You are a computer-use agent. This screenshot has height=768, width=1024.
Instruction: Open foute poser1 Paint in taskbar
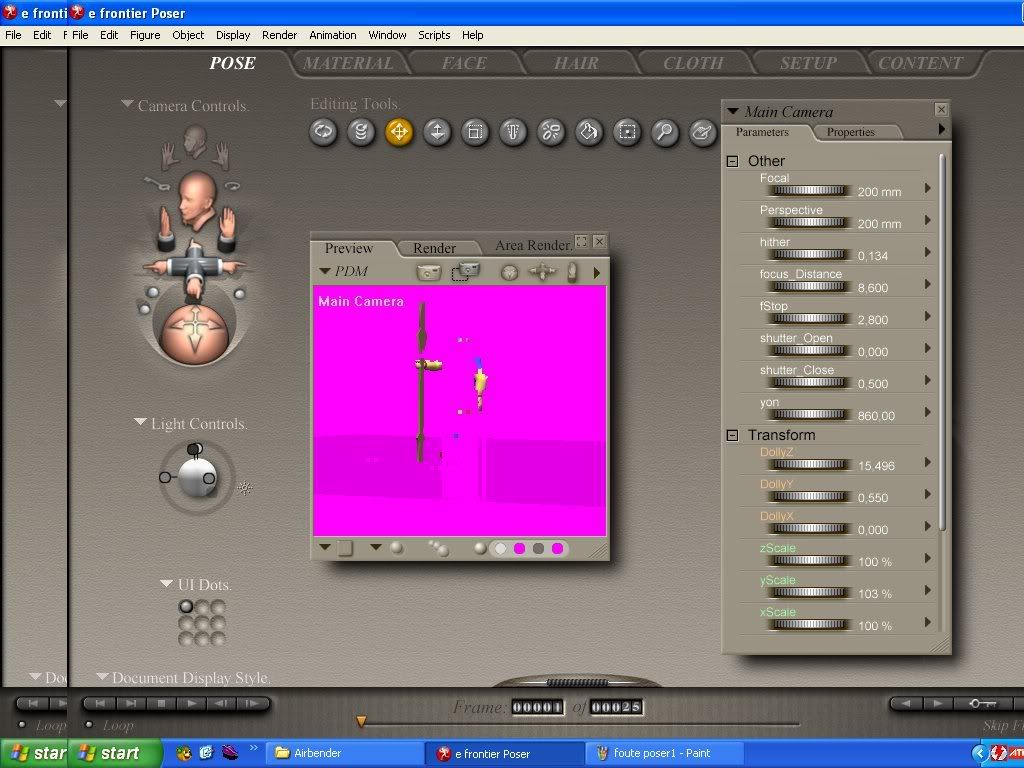(x=660, y=753)
